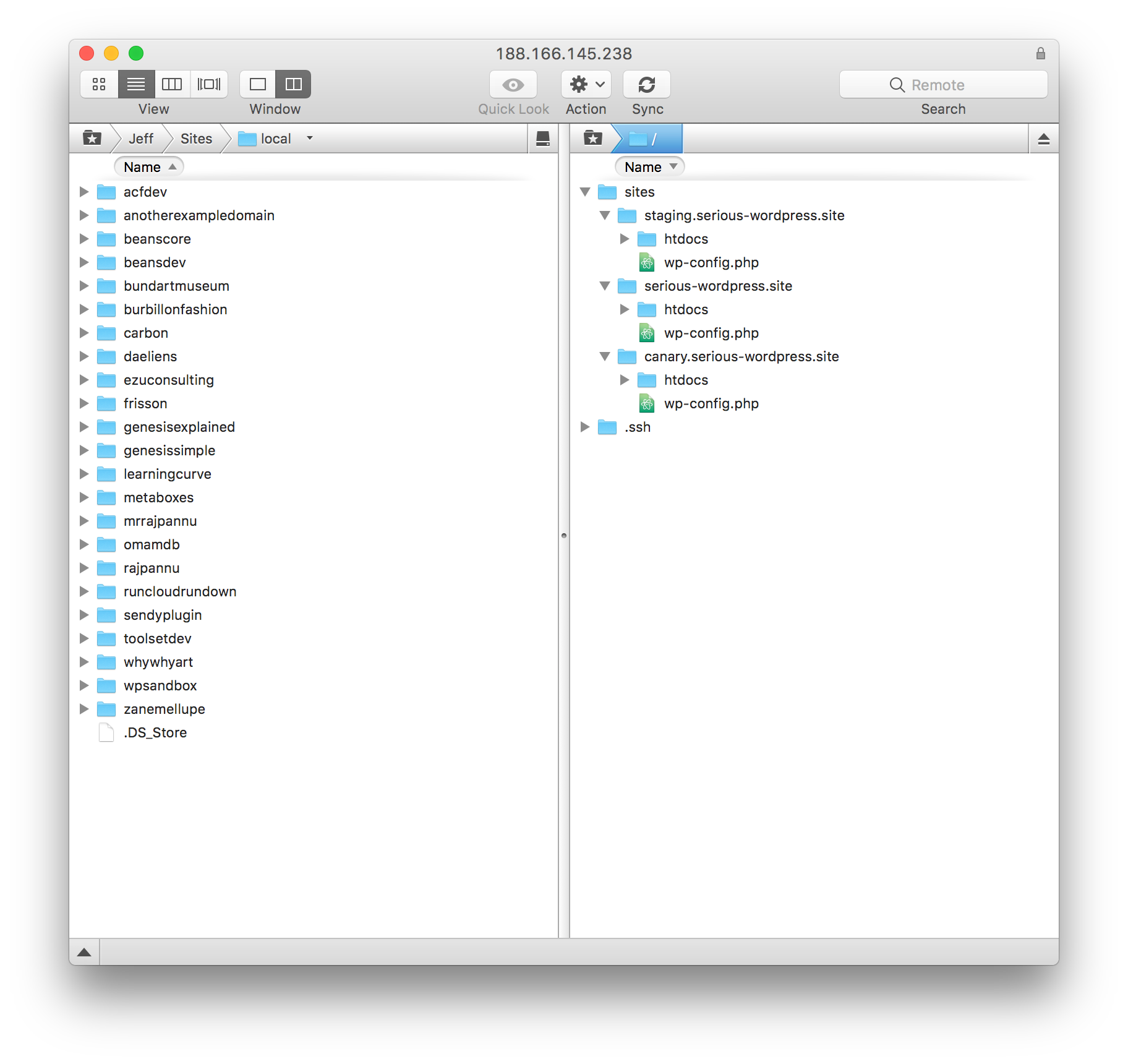Select htdocs under staging.serious-wordpress.site
This screenshot has width=1128, height=1064.
click(x=686, y=239)
